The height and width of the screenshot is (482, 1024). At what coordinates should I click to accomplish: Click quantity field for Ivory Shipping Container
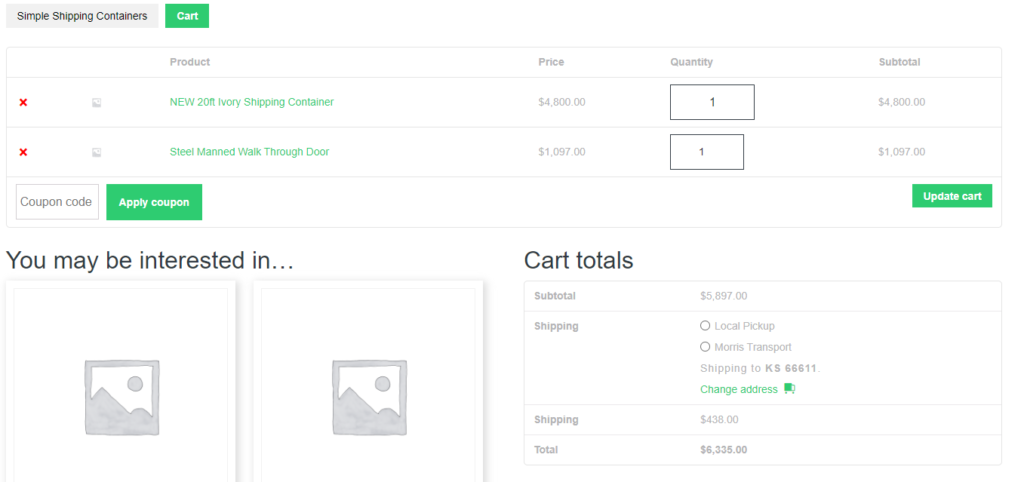click(x=711, y=102)
